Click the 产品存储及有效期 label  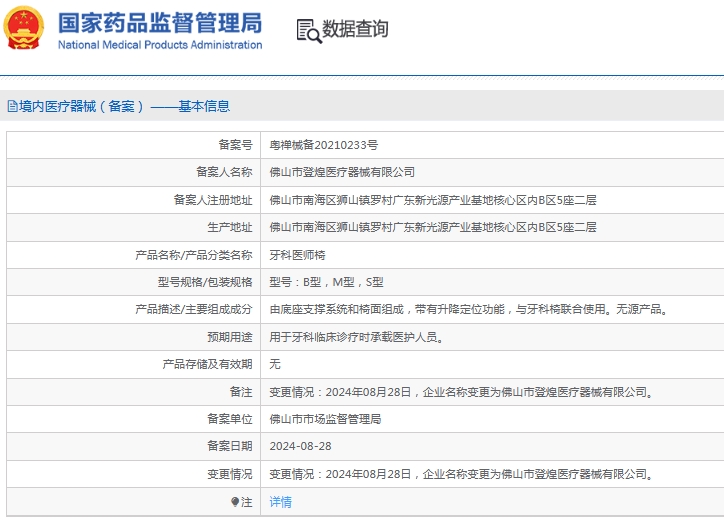point(207,364)
